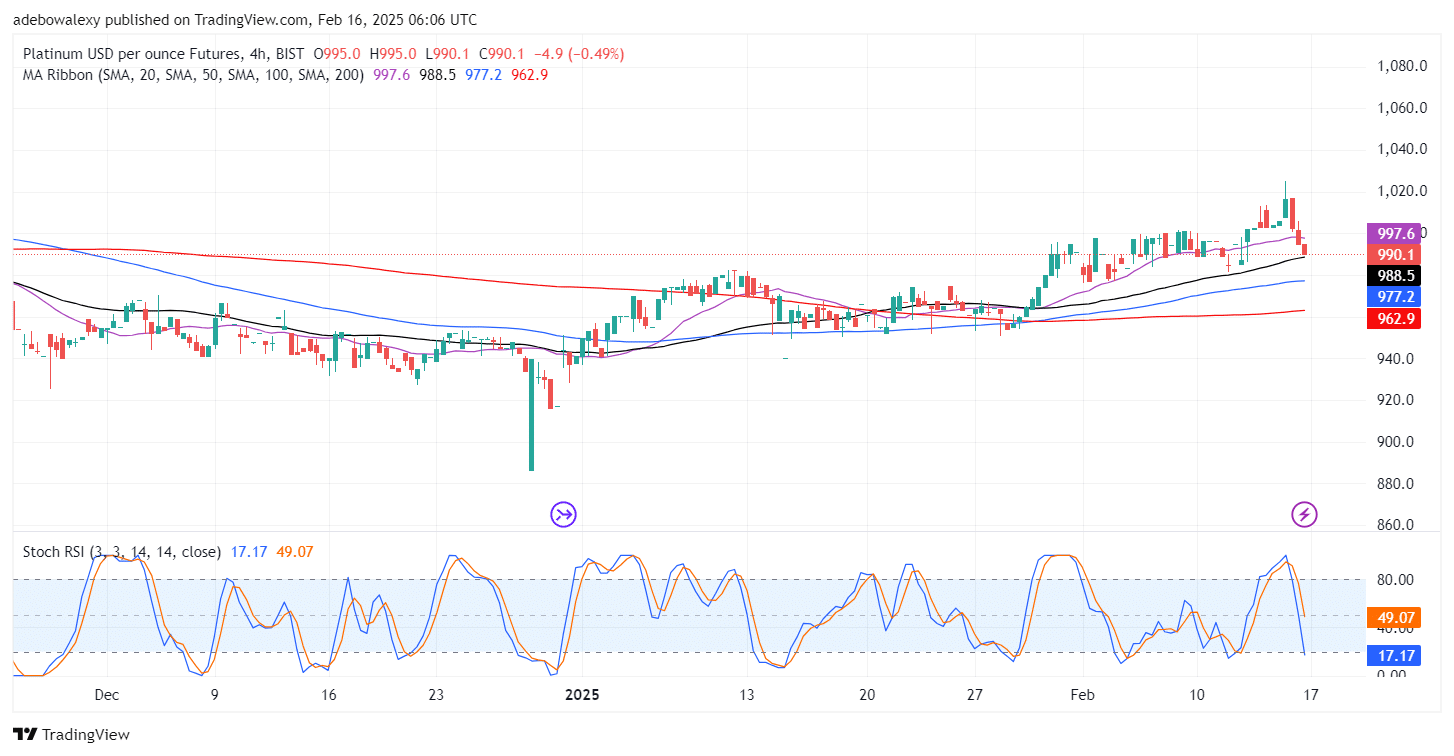
Task: Click the purple 997.6 price label
Action: point(1392,233)
